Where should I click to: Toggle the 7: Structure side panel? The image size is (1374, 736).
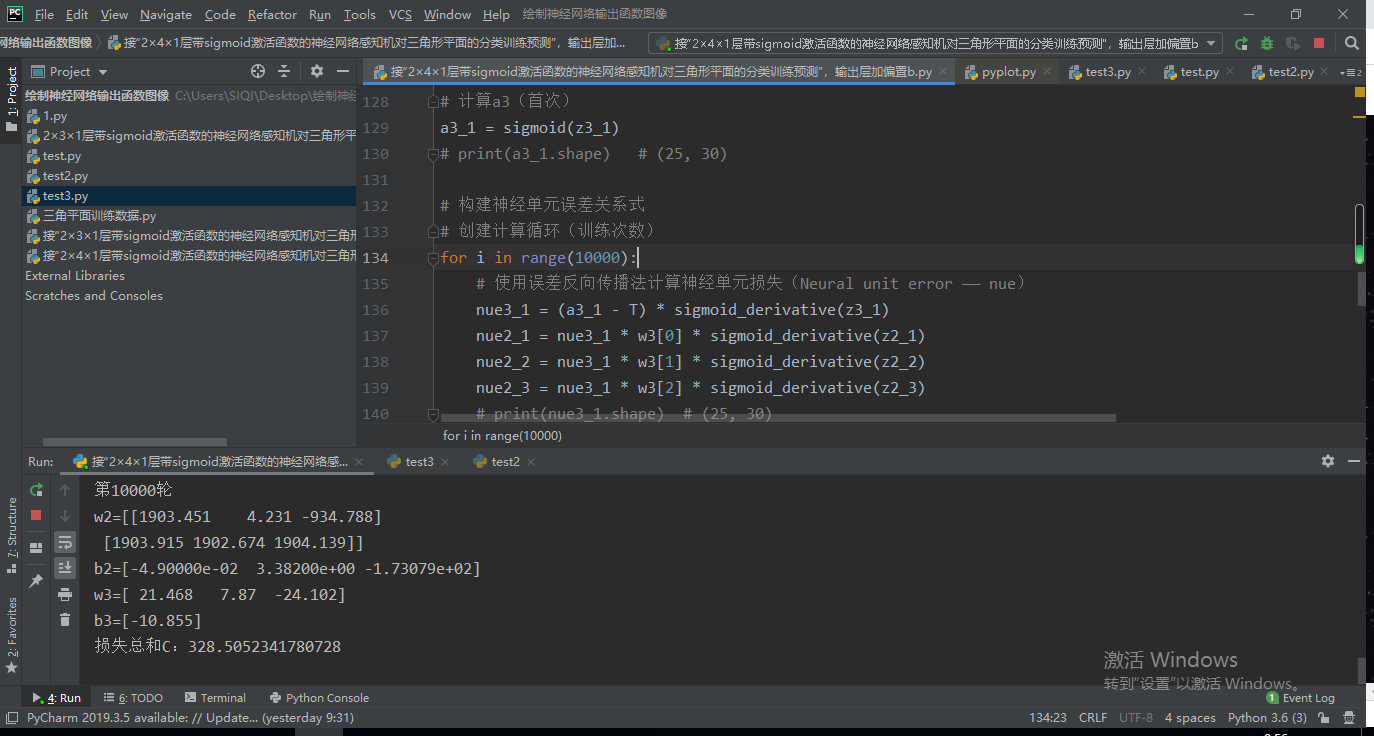click(x=11, y=535)
